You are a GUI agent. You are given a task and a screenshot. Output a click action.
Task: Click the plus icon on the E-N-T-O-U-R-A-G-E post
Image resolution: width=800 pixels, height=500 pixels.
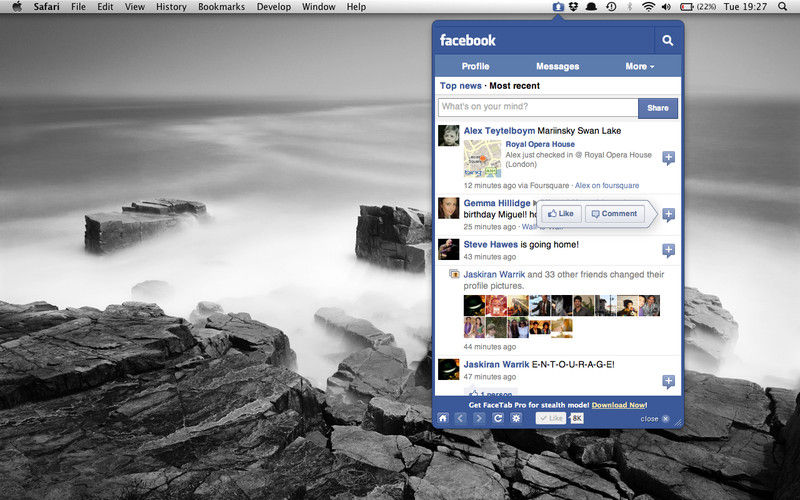pos(668,381)
